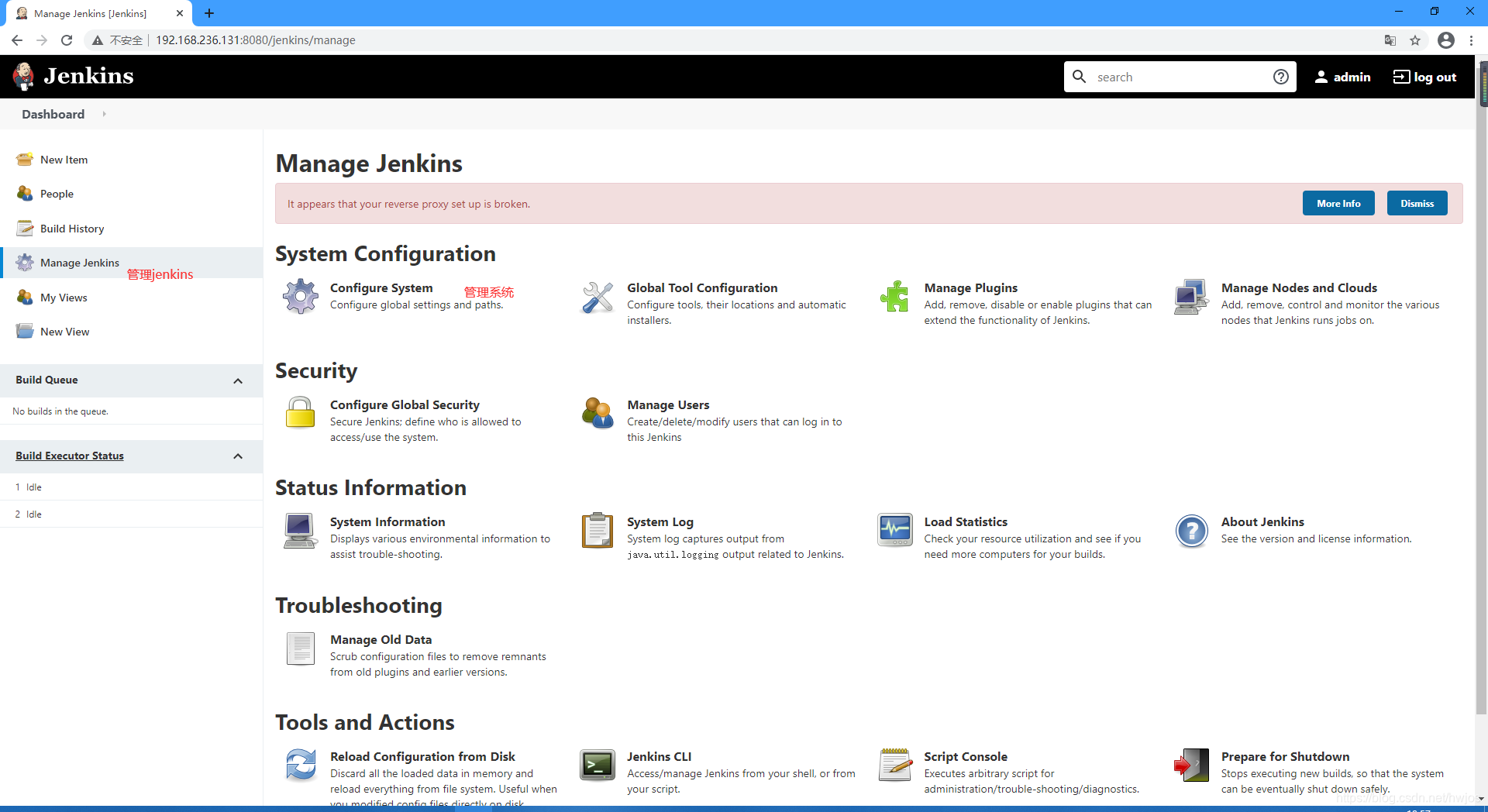Click the browser translate page icon

click(x=1390, y=40)
